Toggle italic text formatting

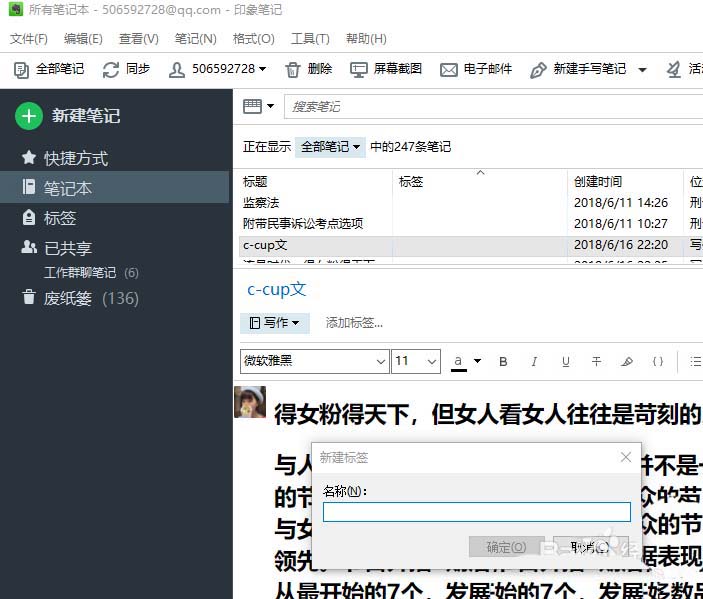point(534,361)
